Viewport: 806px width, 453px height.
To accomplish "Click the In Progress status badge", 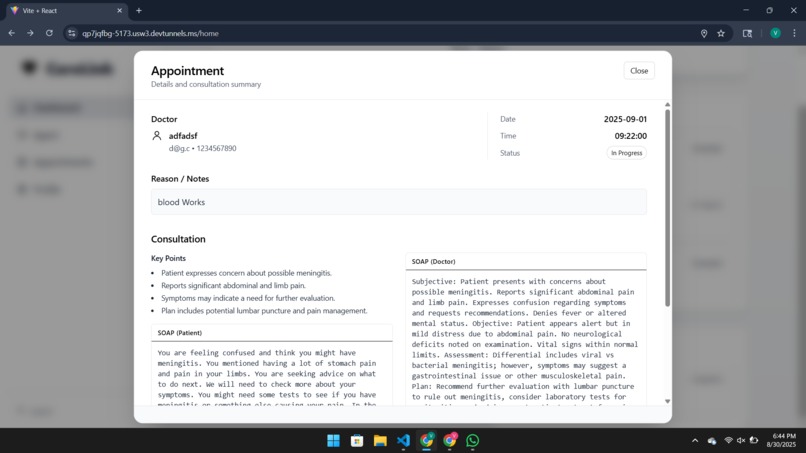I will 626,153.
